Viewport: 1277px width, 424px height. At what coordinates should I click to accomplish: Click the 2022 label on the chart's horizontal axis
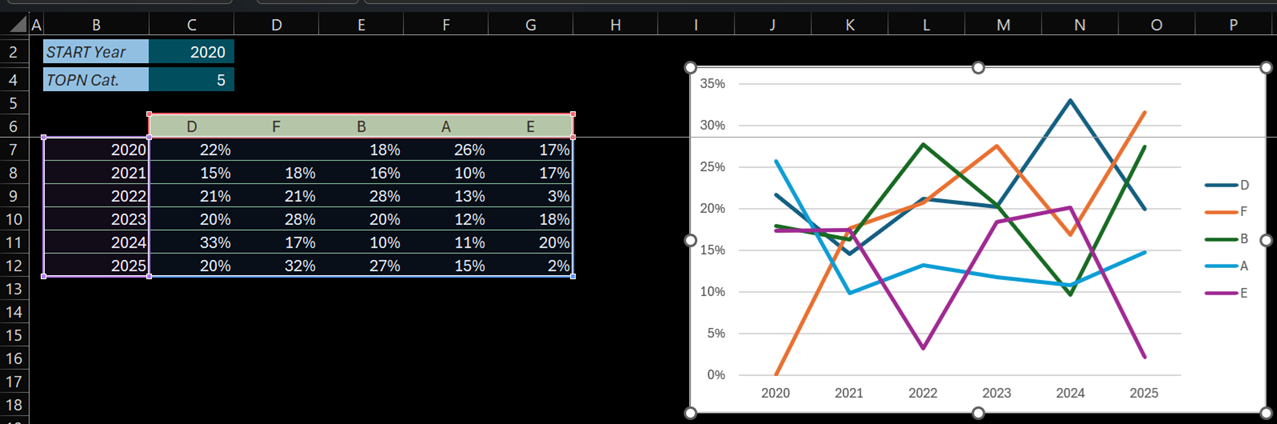922,394
